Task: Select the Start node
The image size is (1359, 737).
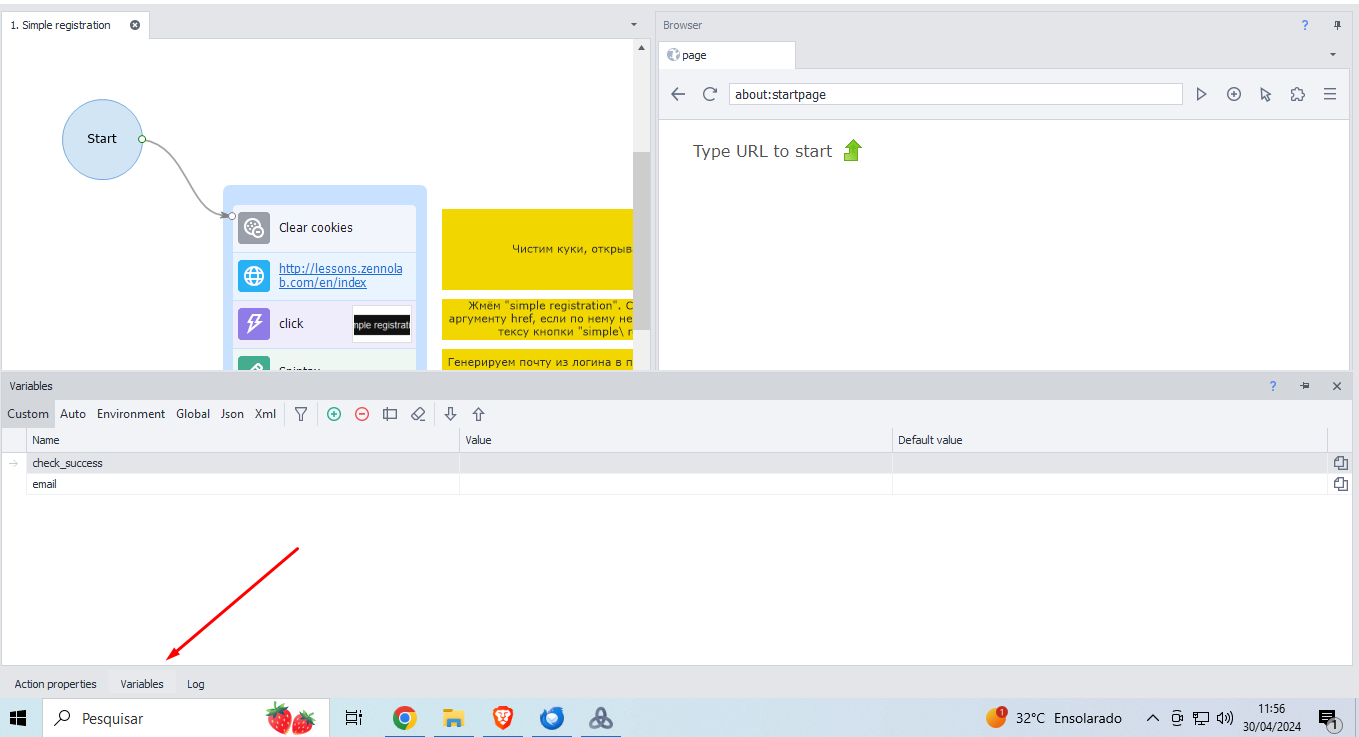Action: pos(102,139)
